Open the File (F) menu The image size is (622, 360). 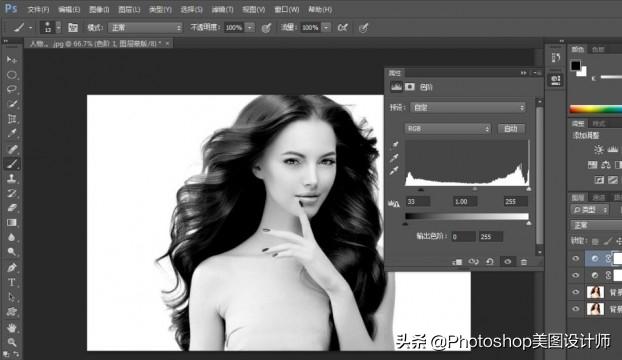38,9
